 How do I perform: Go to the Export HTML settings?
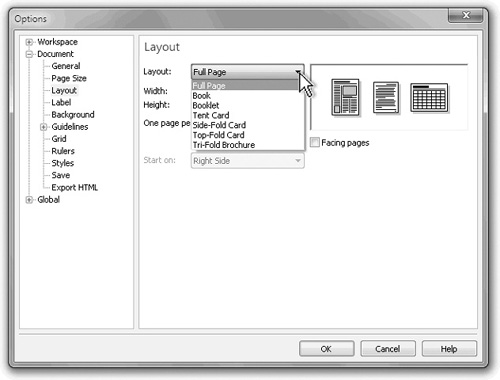point(75,188)
